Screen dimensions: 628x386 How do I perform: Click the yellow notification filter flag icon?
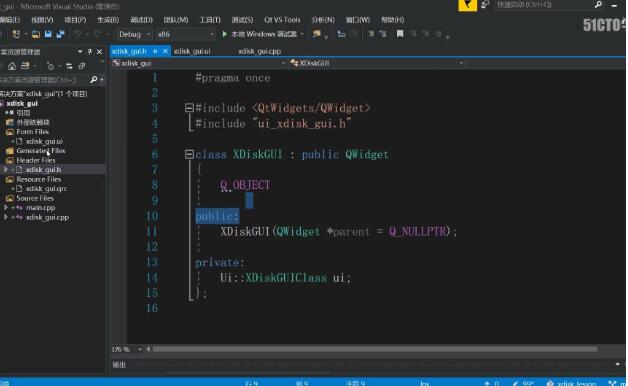pyautogui.click(x=467, y=5)
